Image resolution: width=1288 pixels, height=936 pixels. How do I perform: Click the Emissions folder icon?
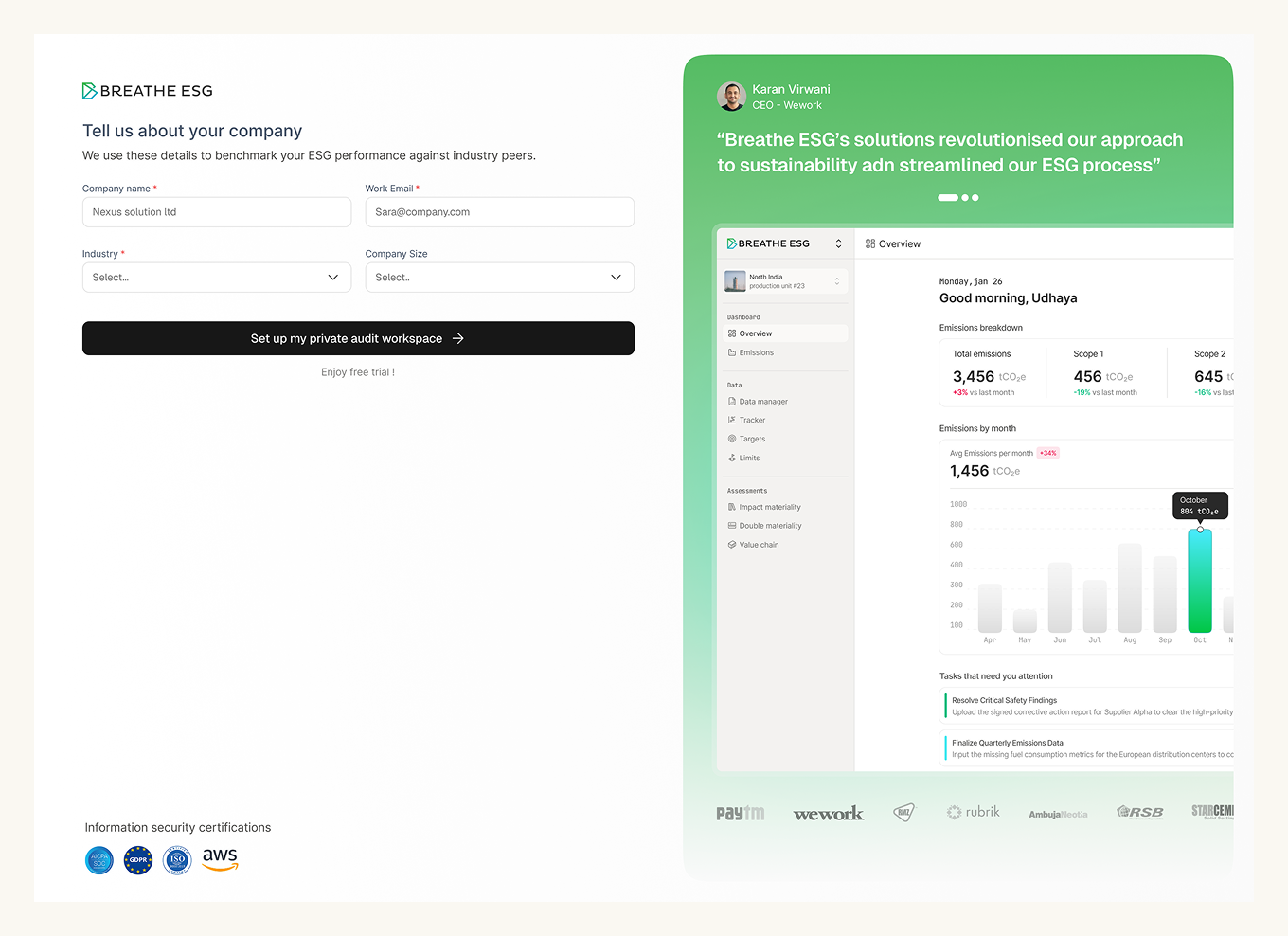click(x=732, y=352)
